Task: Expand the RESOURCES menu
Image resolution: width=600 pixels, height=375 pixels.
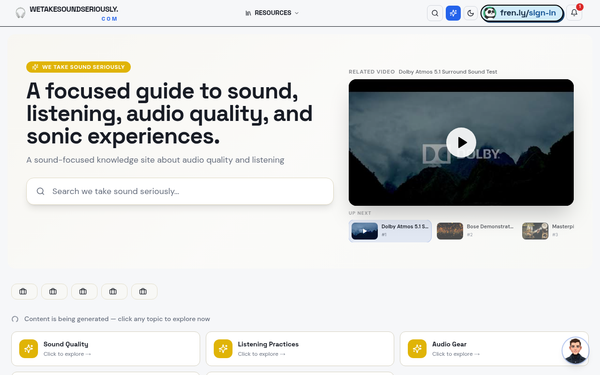Action: [x=272, y=13]
